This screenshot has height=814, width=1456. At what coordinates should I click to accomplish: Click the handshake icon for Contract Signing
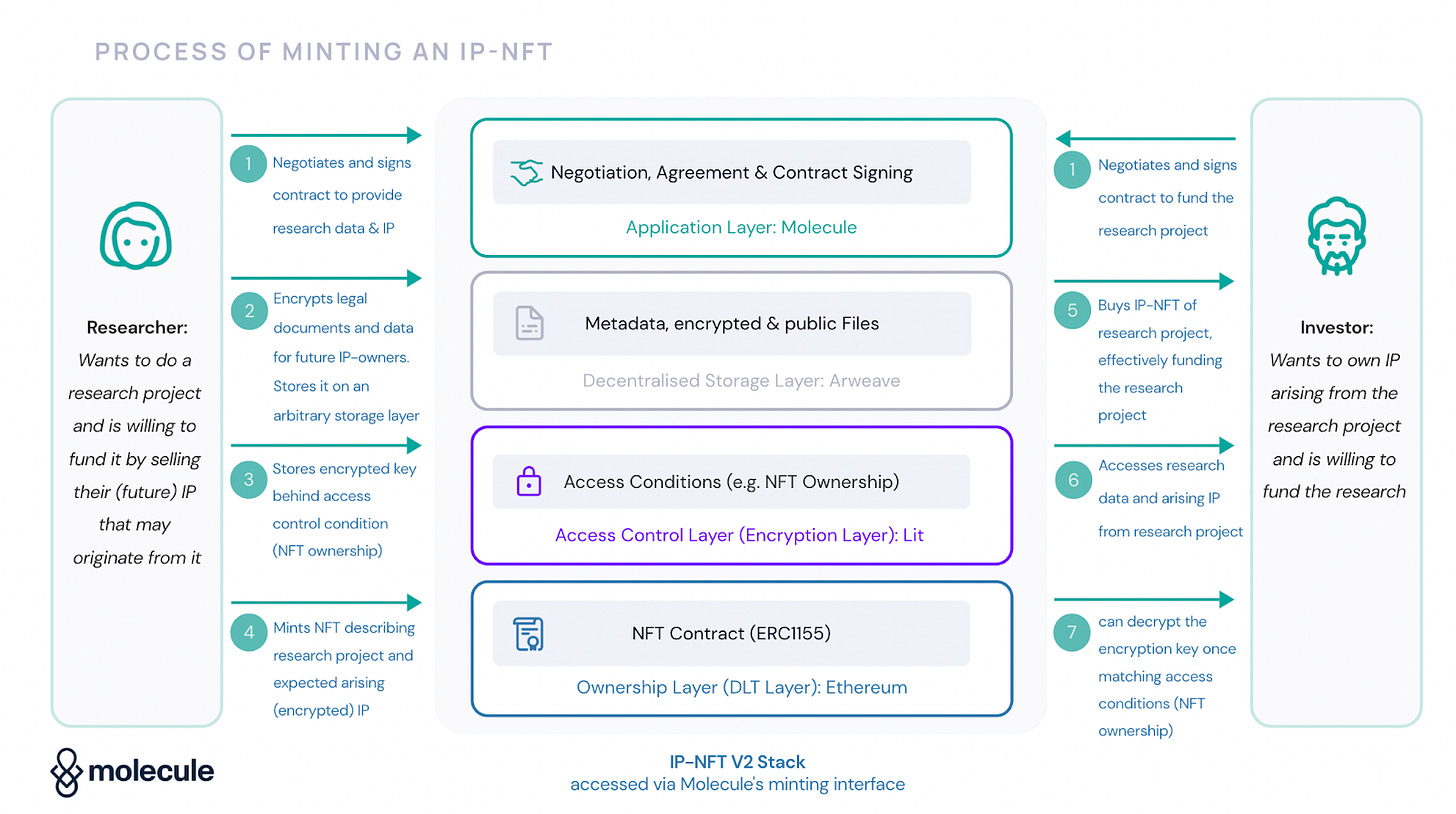pos(526,172)
